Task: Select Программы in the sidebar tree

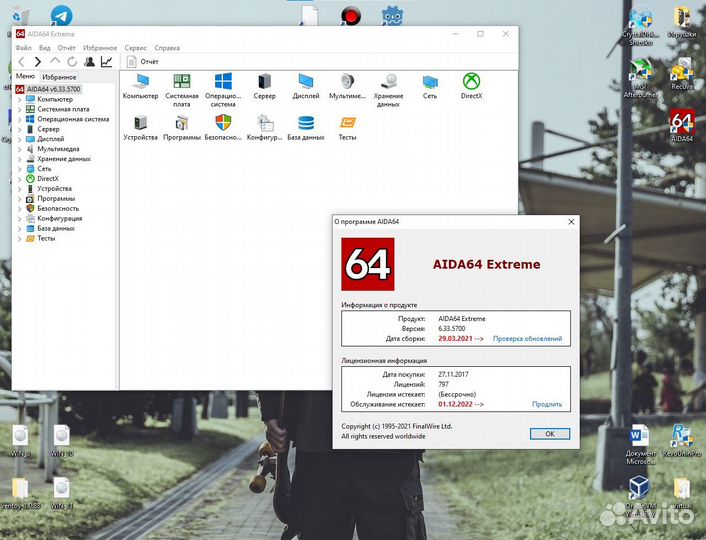Action: tap(56, 199)
